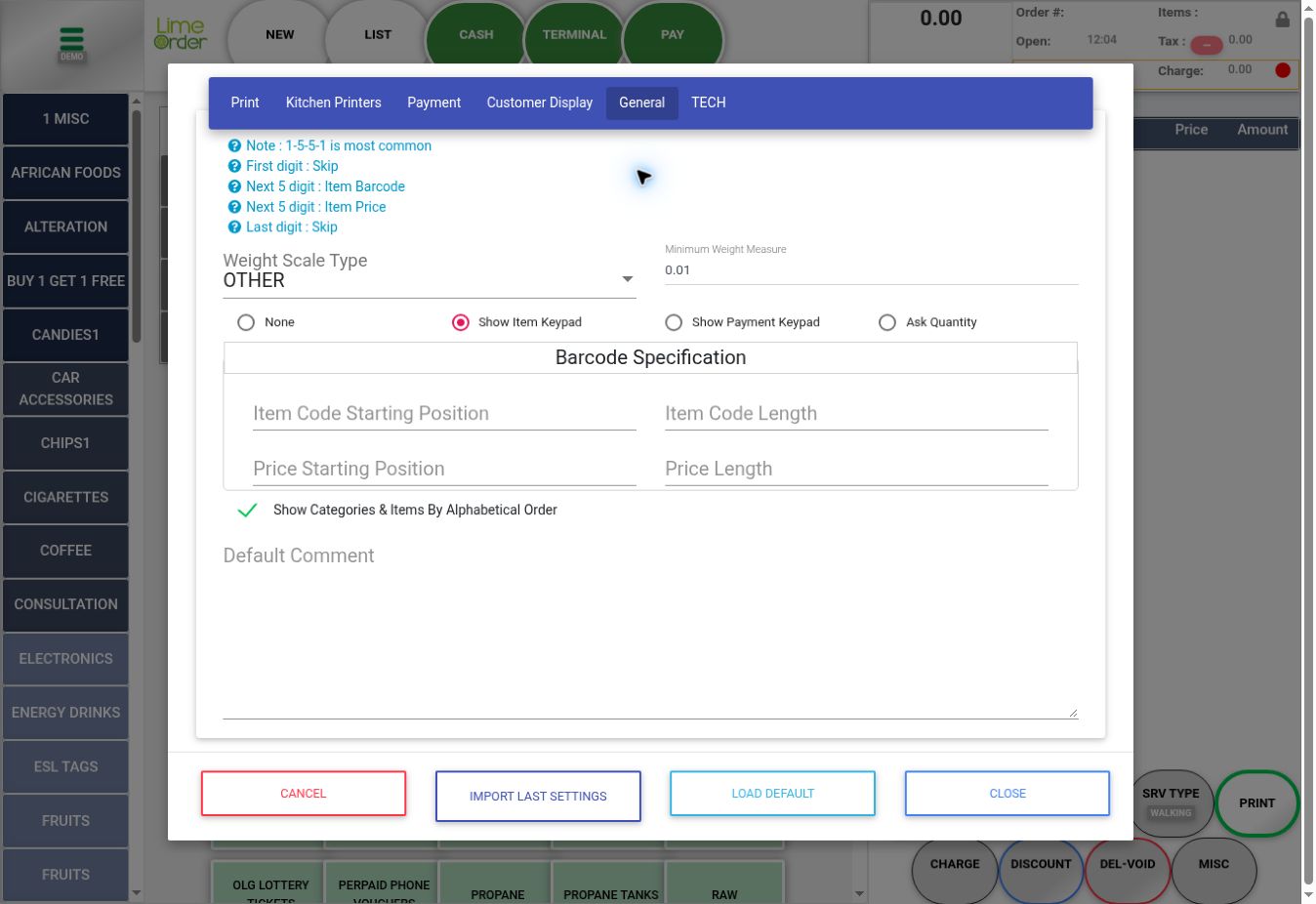Click the CLOSE button in the dialog
The width and height of the screenshot is (1316, 904).
click(1008, 794)
